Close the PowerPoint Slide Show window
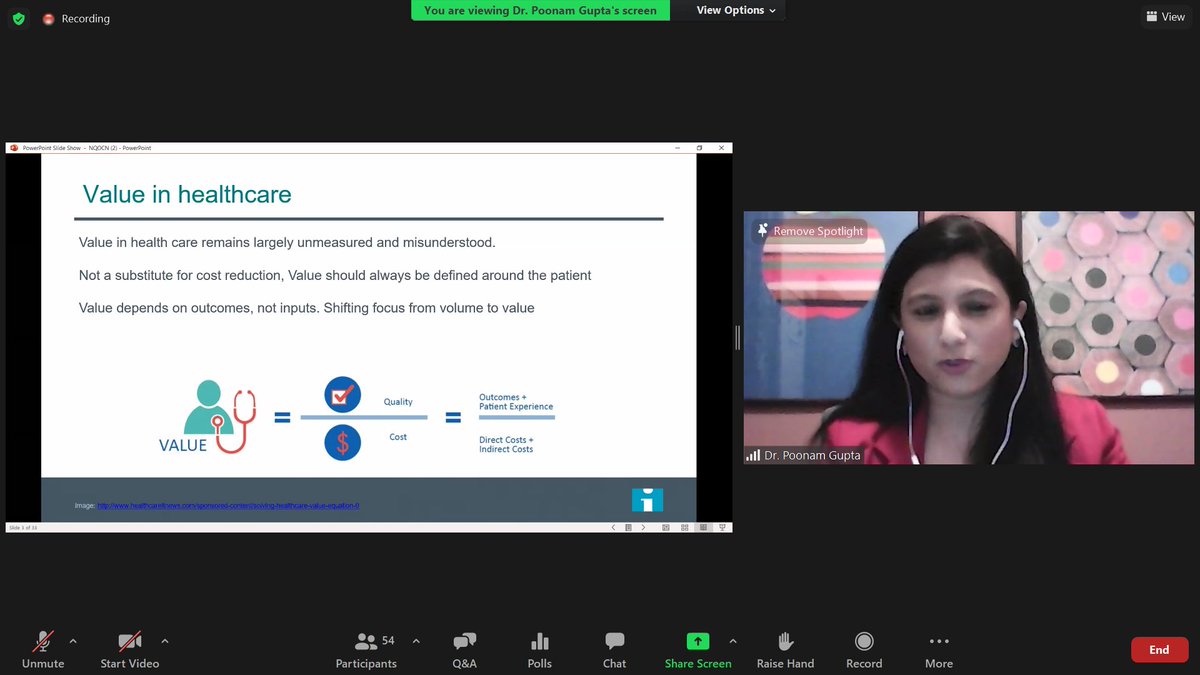The width and height of the screenshot is (1200, 675). tap(721, 148)
